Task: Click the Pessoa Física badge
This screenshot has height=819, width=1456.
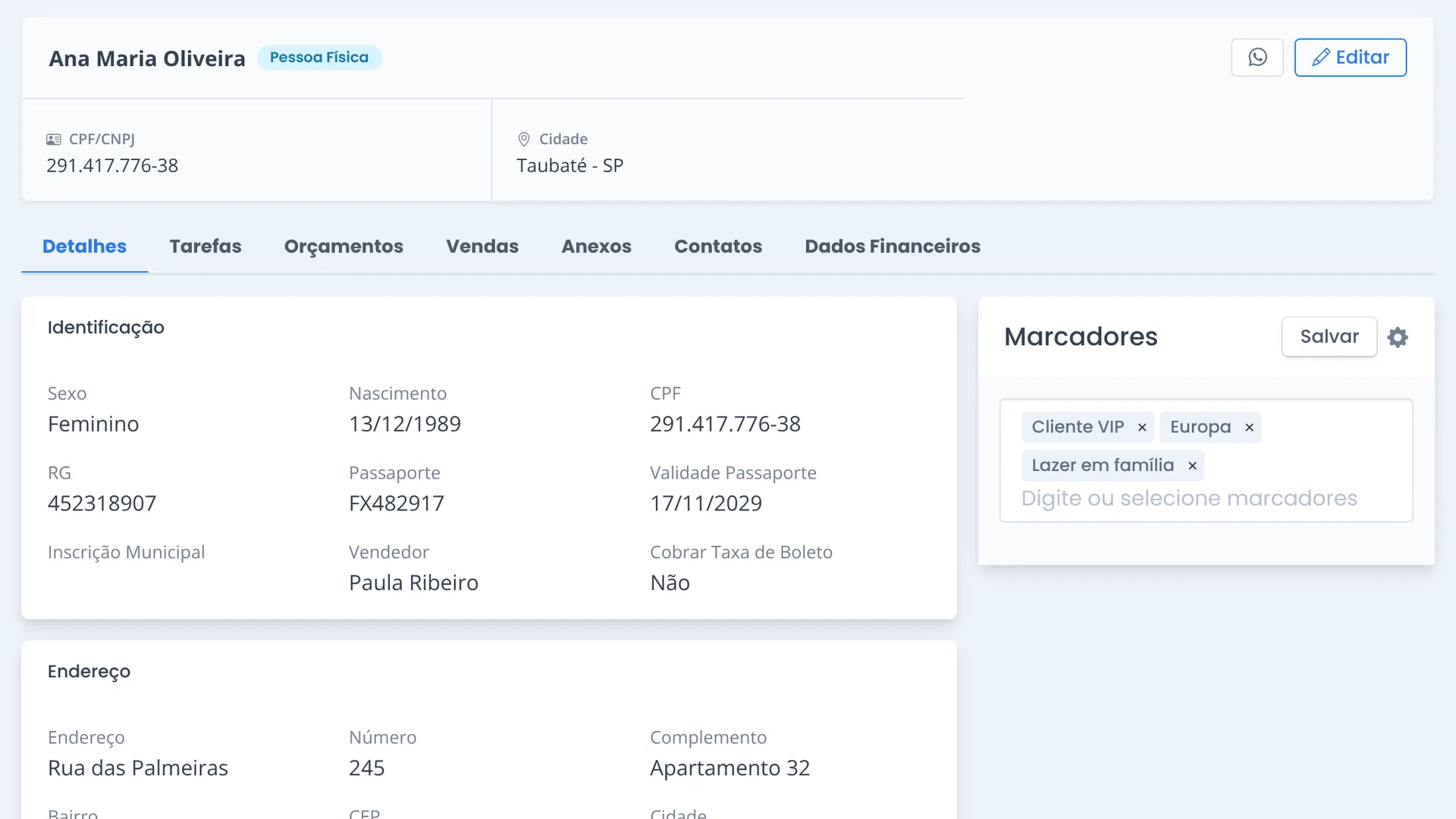Action: (x=319, y=58)
